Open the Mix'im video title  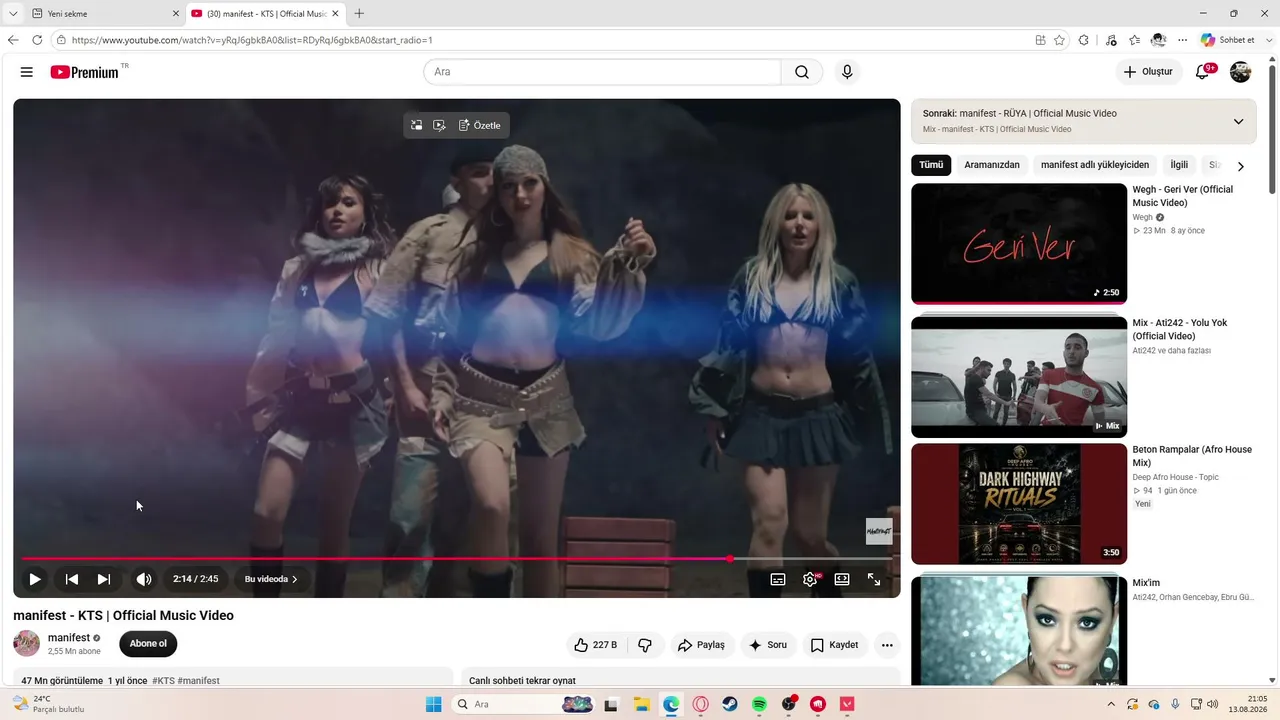tap(1146, 583)
